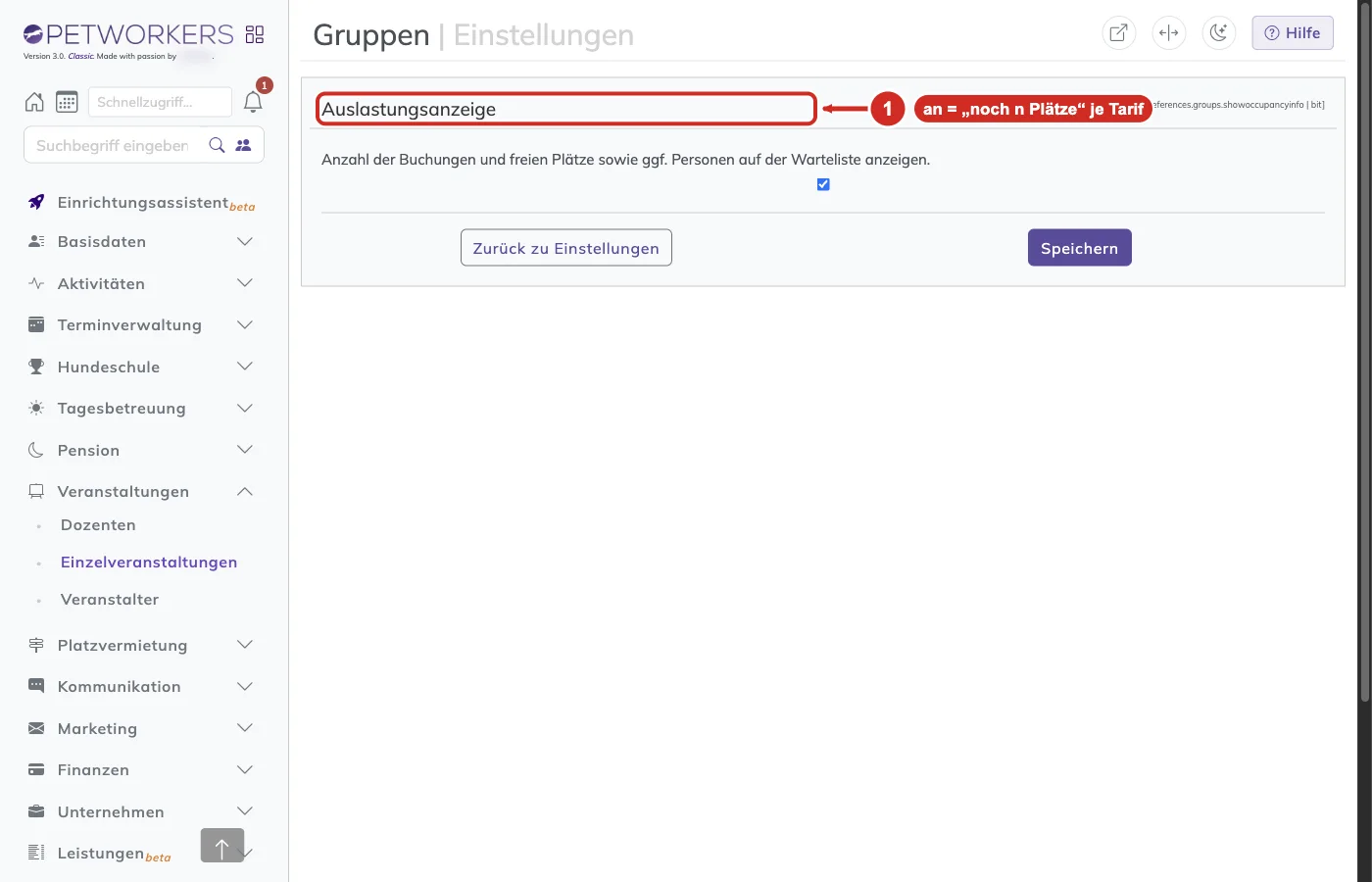This screenshot has height=882, width=1372.
Task: Click the Pension moon icon
Action: point(36,450)
